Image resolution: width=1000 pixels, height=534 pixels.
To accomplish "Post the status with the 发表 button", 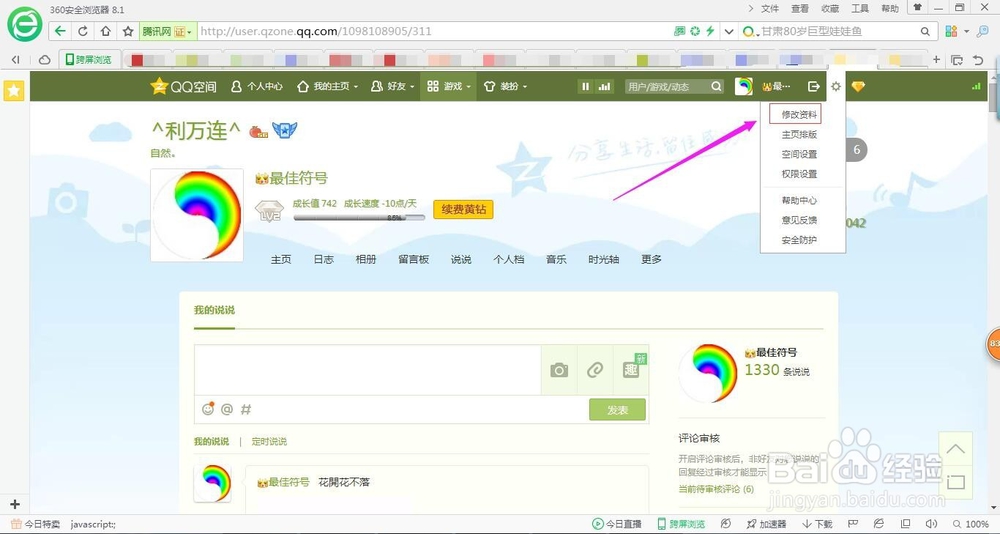I will pos(617,410).
